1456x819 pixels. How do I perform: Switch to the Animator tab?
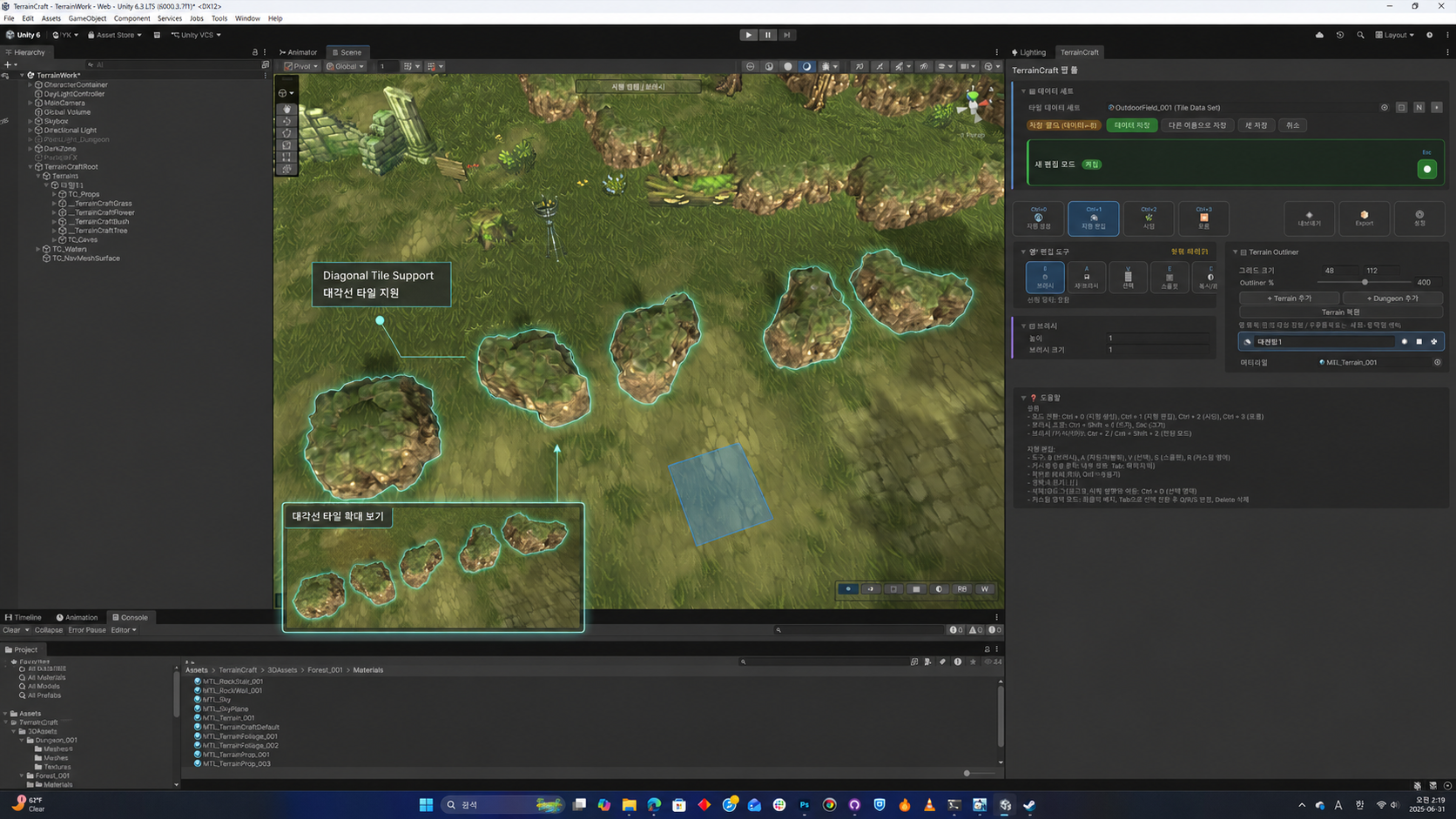click(x=299, y=52)
